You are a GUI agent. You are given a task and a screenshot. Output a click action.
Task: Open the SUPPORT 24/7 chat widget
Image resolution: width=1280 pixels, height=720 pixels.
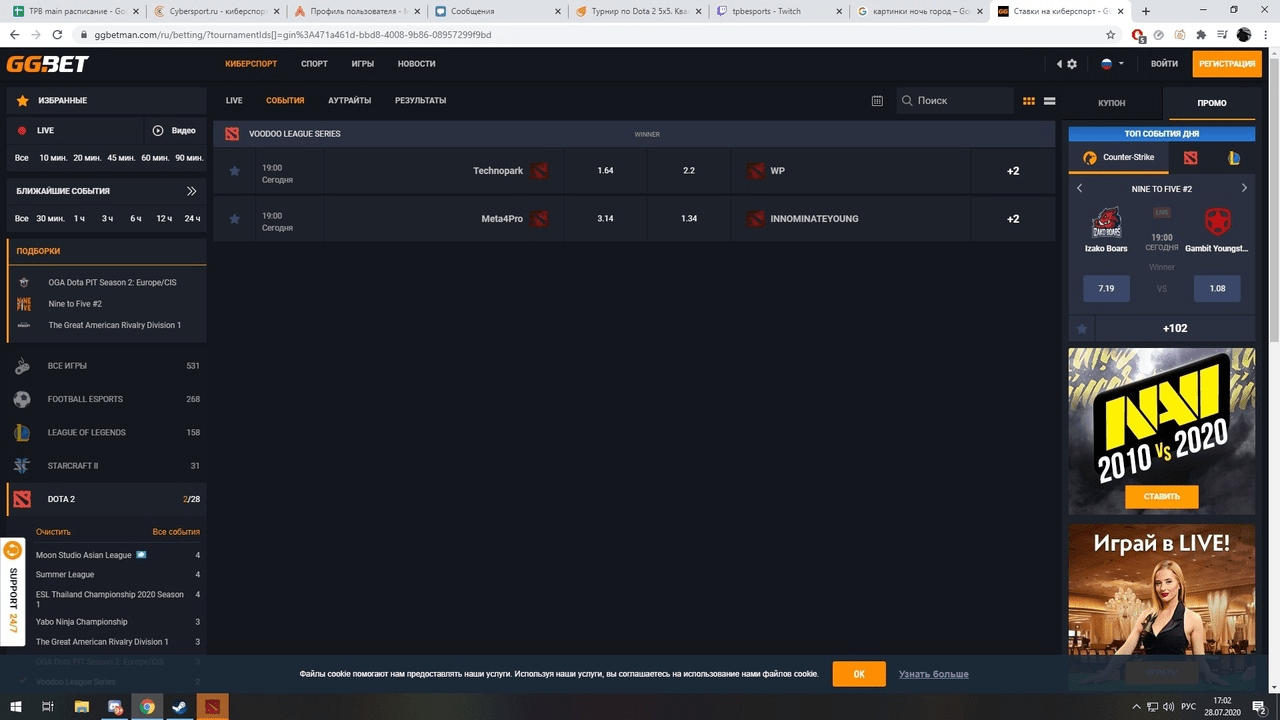(13, 592)
